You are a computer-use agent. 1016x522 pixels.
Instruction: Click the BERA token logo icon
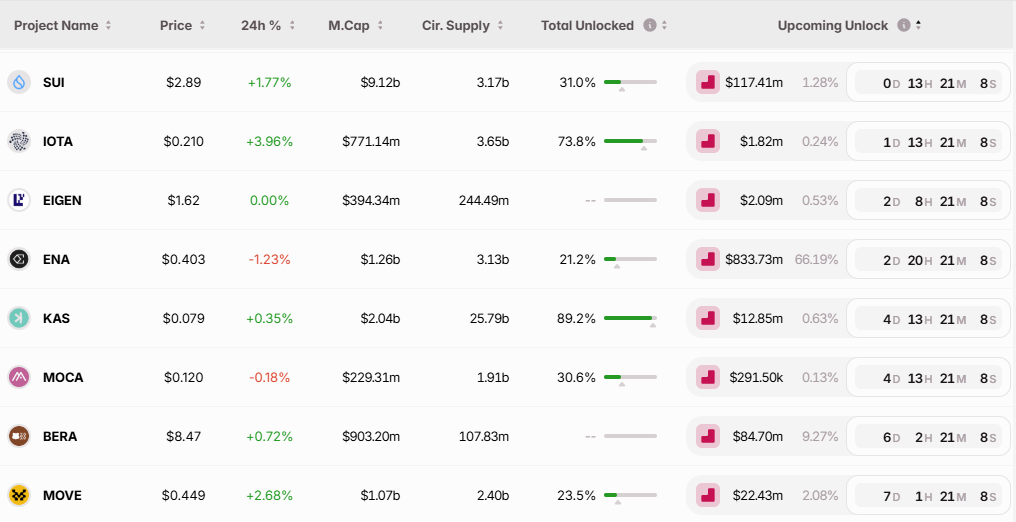(x=19, y=436)
